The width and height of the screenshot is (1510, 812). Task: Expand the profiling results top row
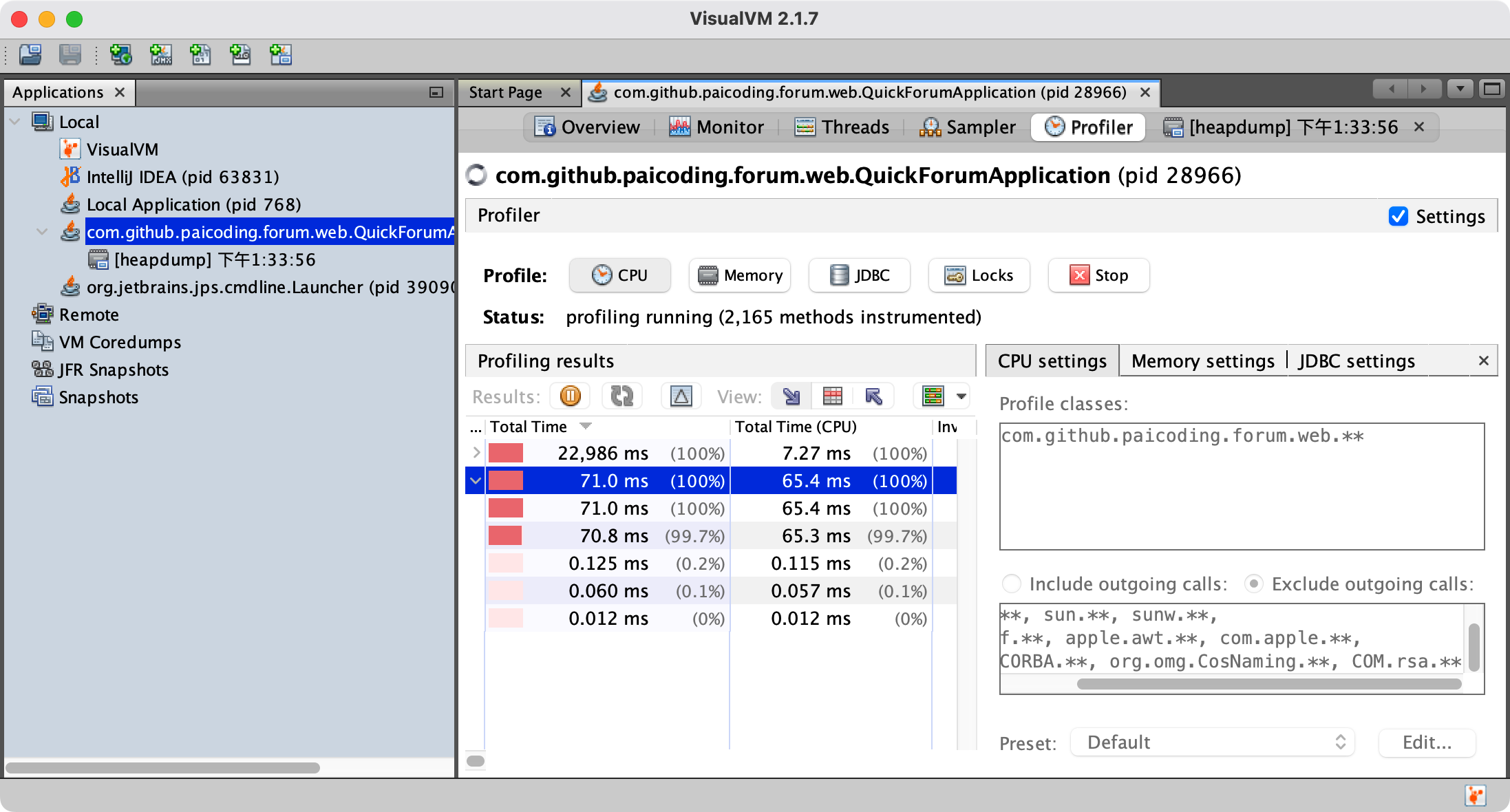[476, 453]
